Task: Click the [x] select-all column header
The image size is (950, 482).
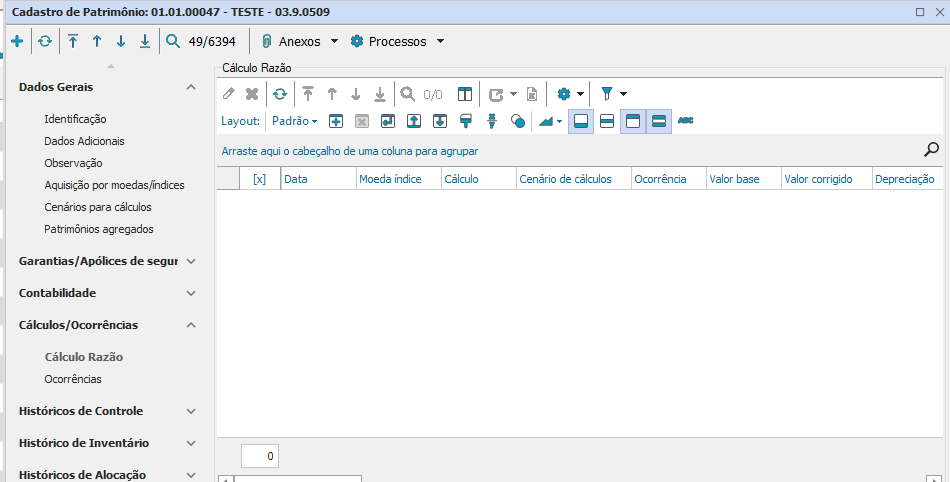Action: 259,179
